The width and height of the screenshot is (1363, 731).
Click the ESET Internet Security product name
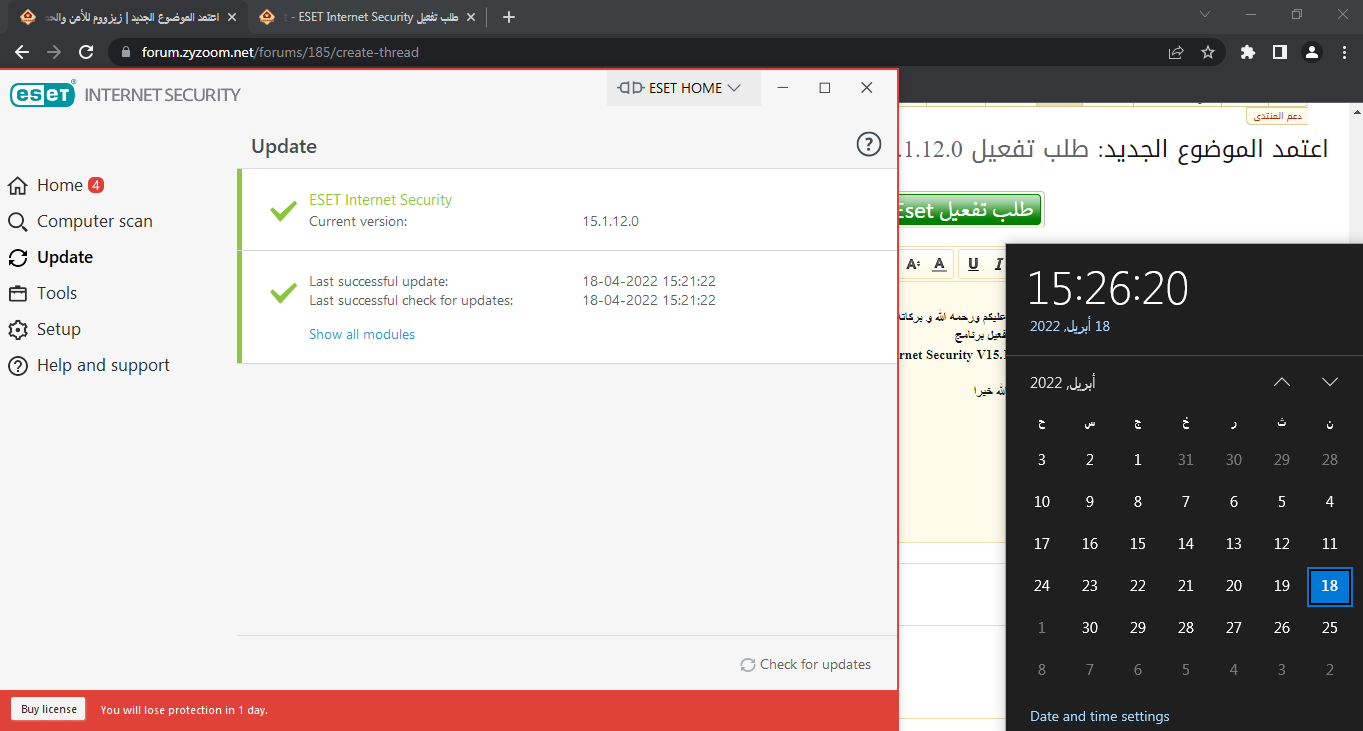[x=380, y=200]
